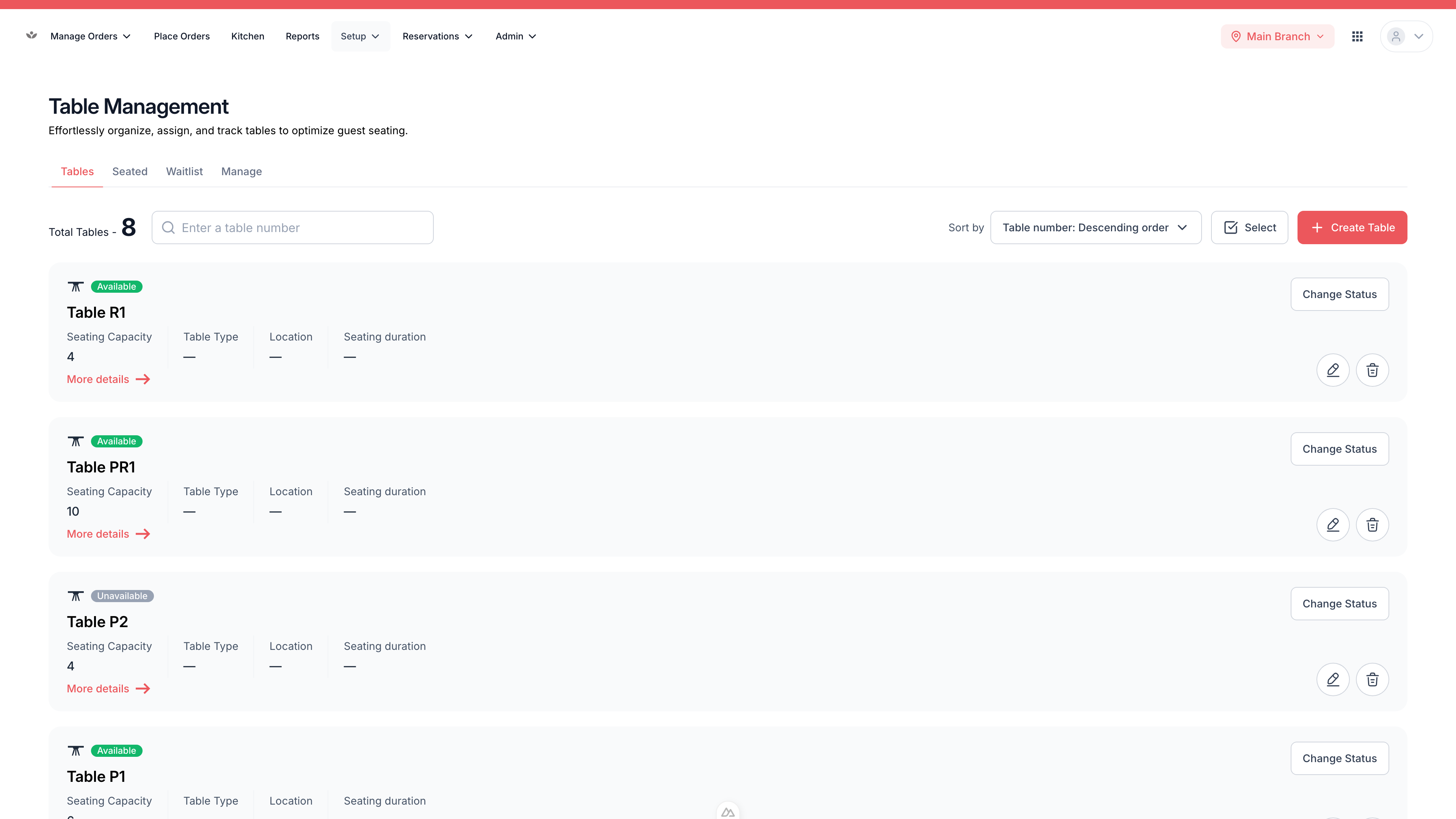The height and width of the screenshot is (819, 1456).
Task: Click the table icon on Table P2 card
Action: [x=76, y=596]
